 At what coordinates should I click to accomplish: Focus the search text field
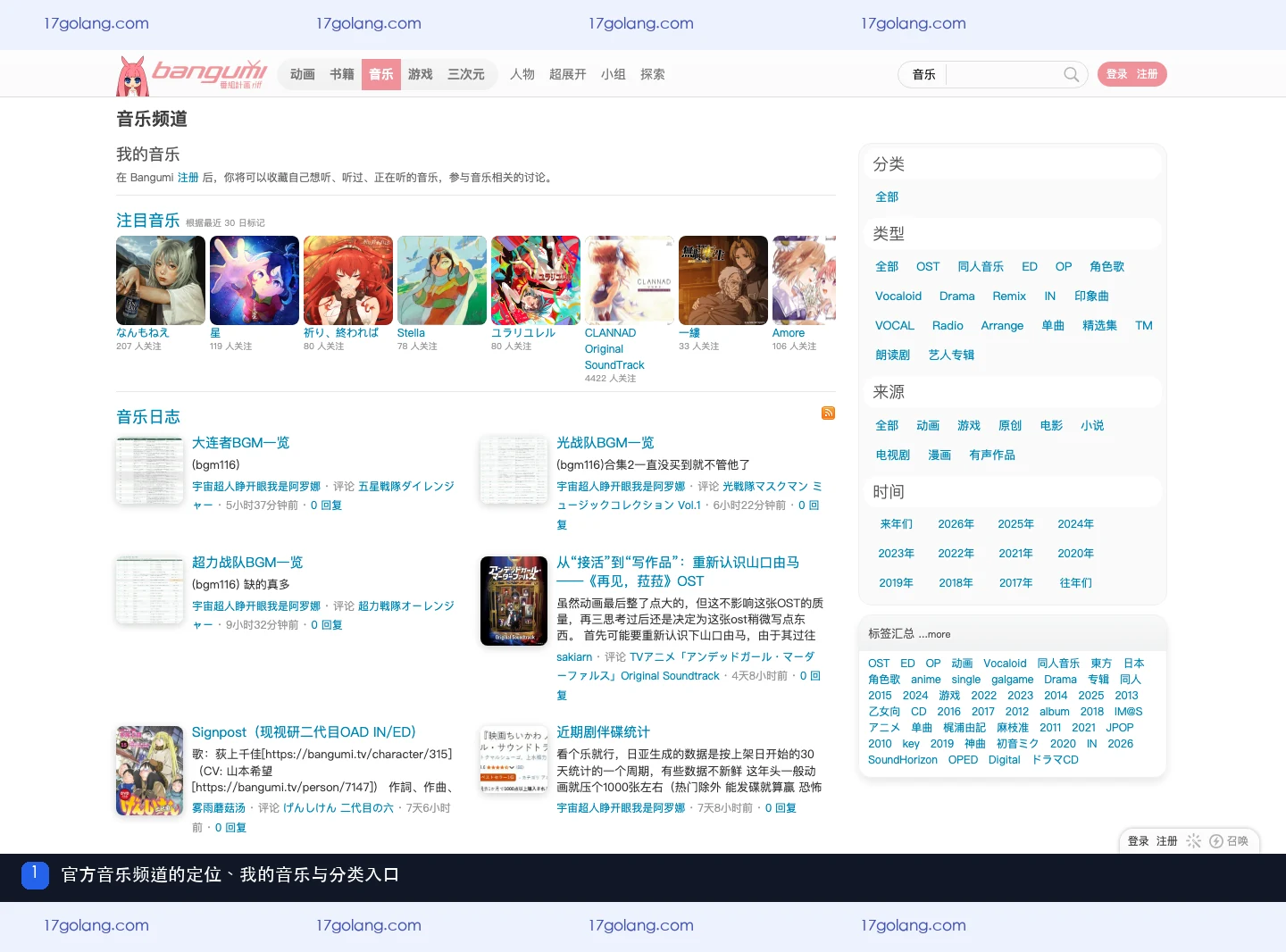(x=1002, y=74)
